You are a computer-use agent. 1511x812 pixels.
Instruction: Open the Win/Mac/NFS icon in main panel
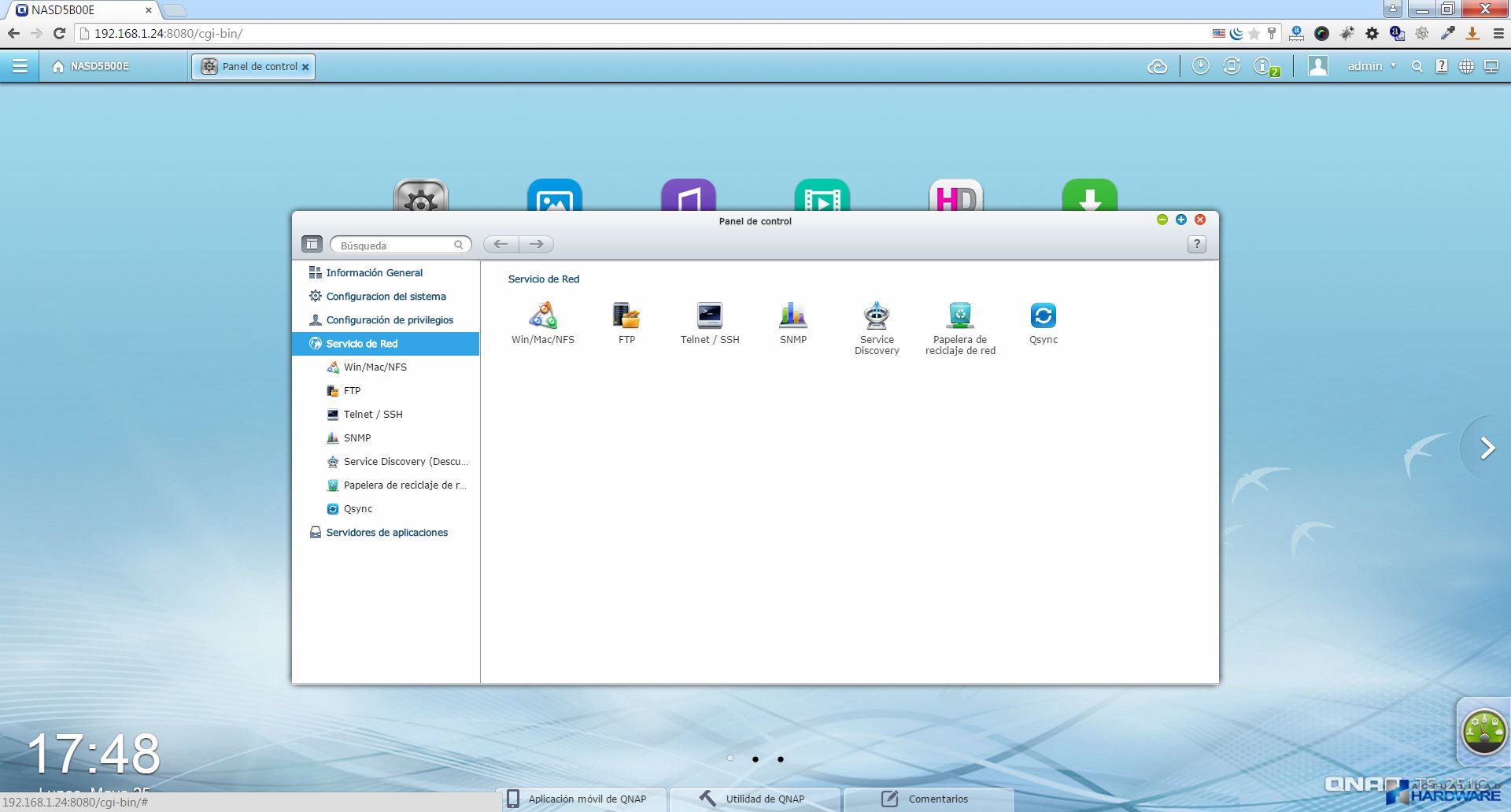543,316
